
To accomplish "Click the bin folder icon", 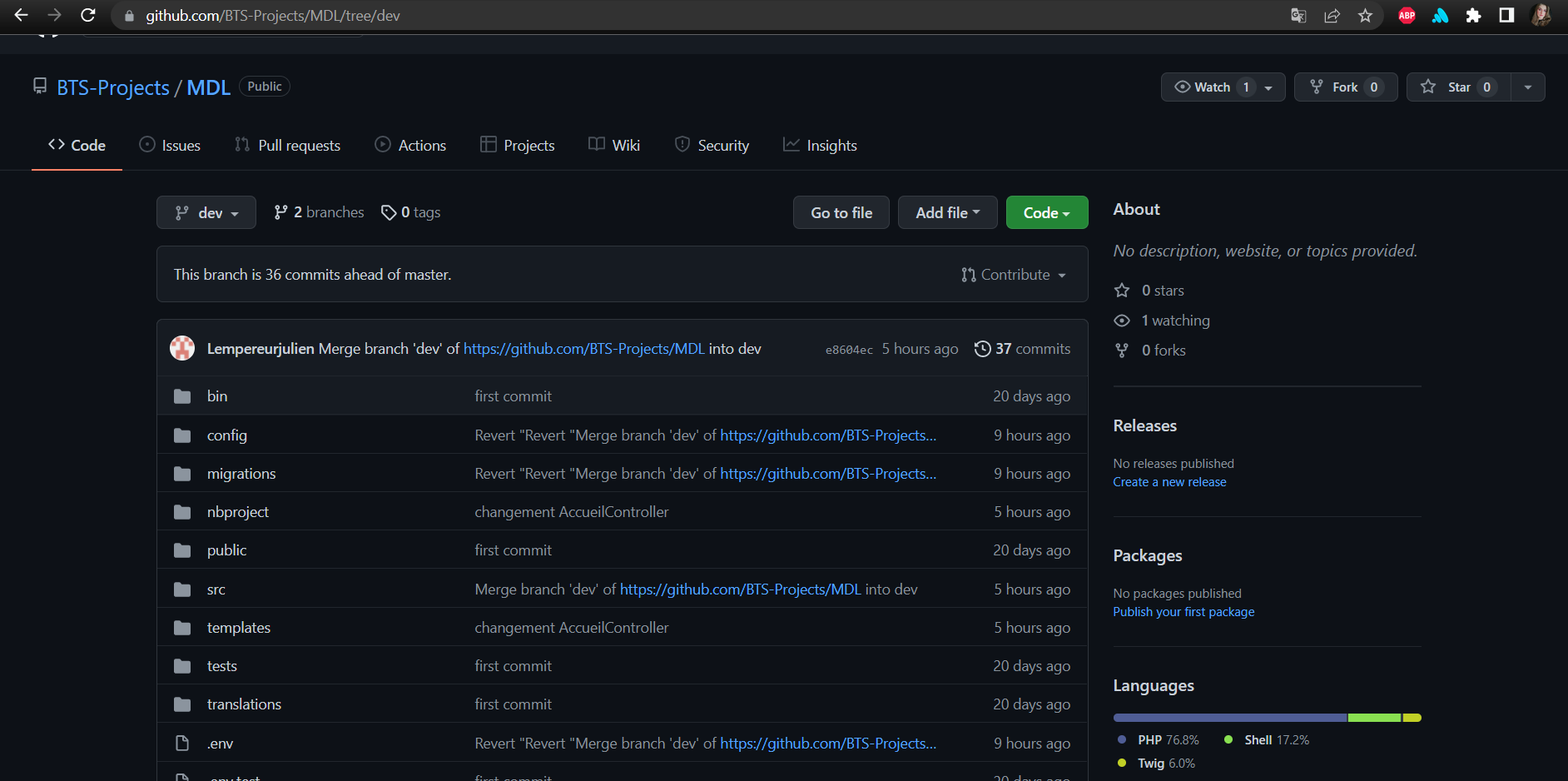I will 182,396.
